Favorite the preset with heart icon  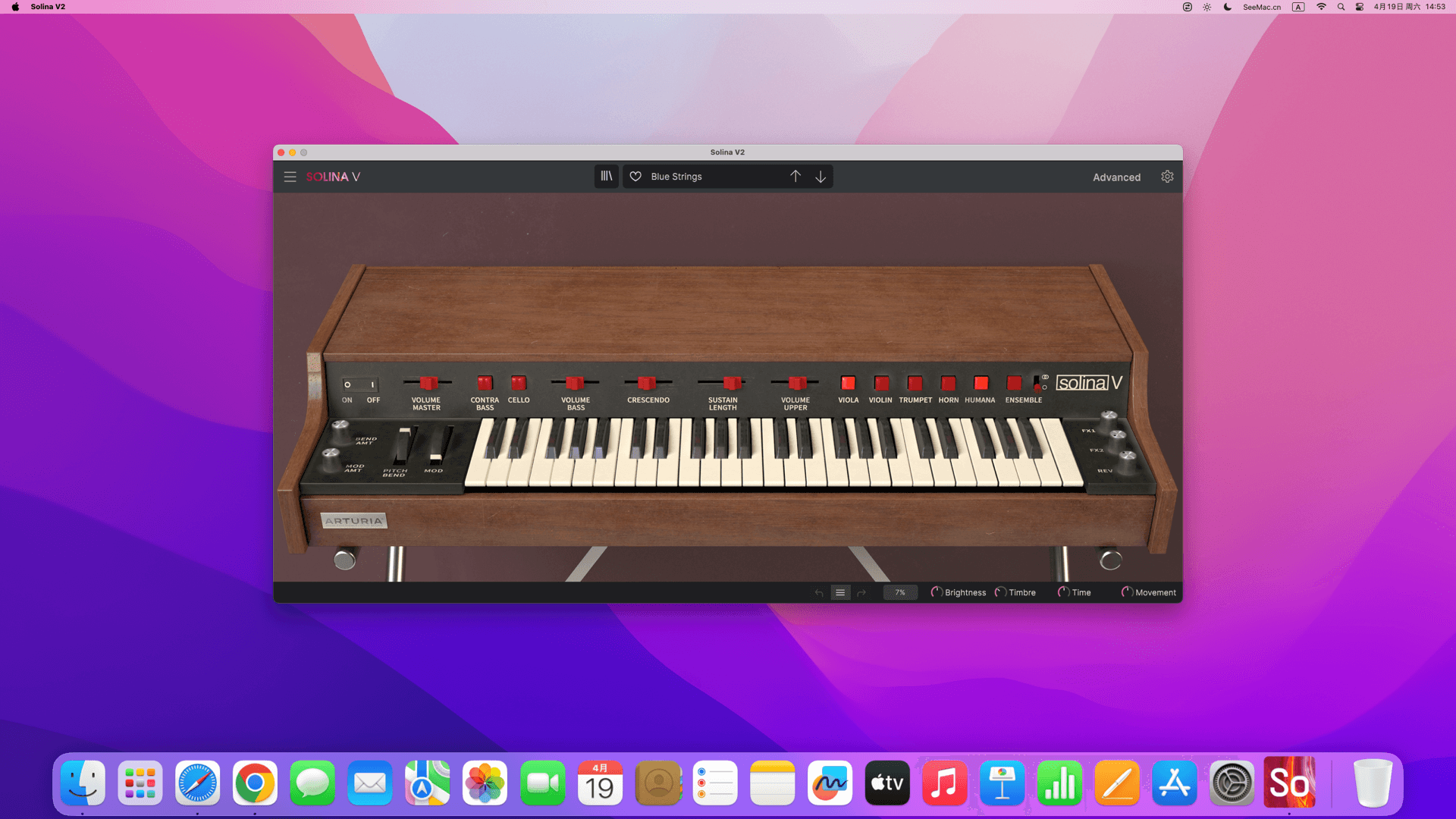pyautogui.click(x=635, y=177)
